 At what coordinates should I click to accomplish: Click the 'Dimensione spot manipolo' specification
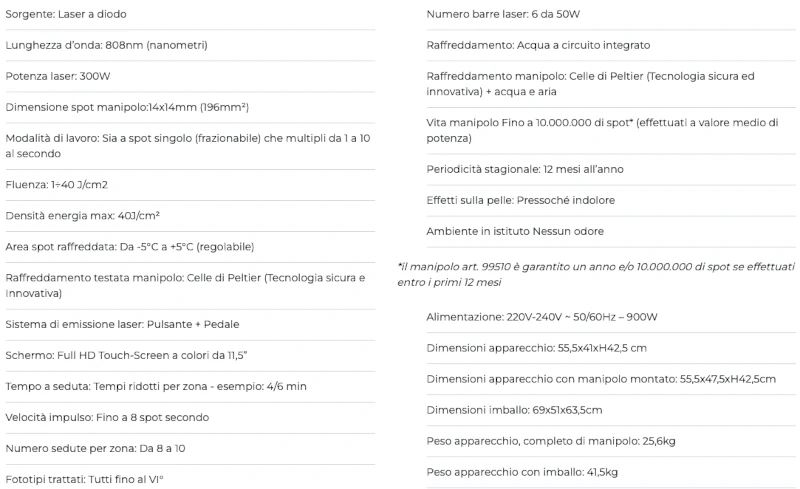pos(127,108)
